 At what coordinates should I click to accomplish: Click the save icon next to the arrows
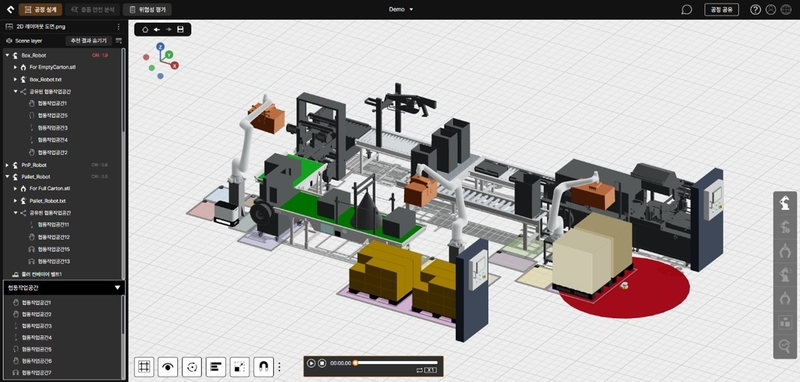coord(180,30)
